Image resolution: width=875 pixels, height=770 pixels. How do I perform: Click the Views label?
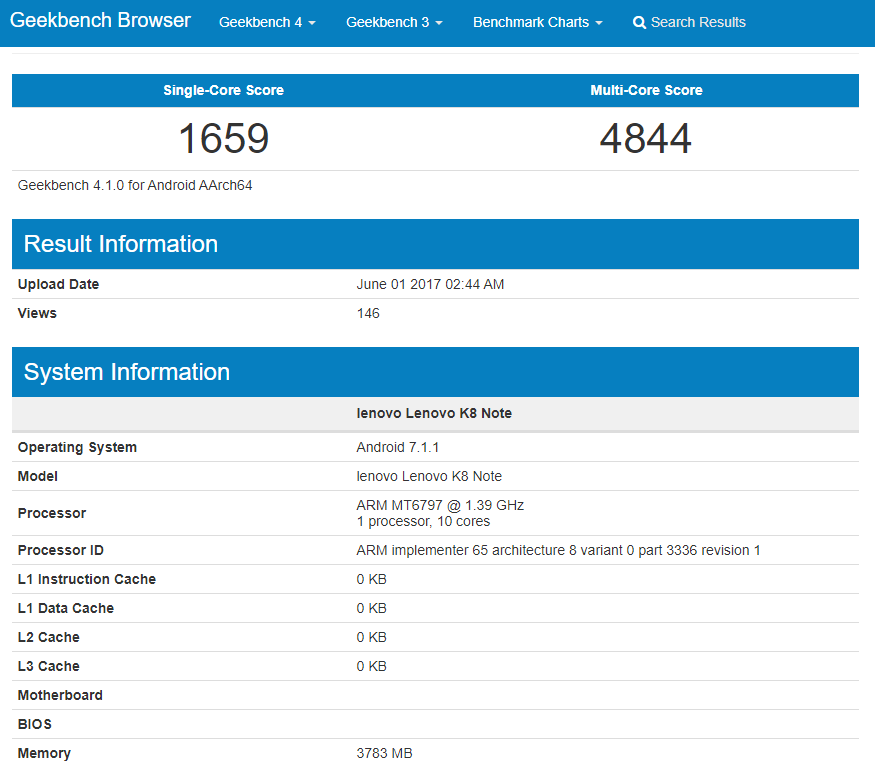pyautogui.click(x=37, y=313)
